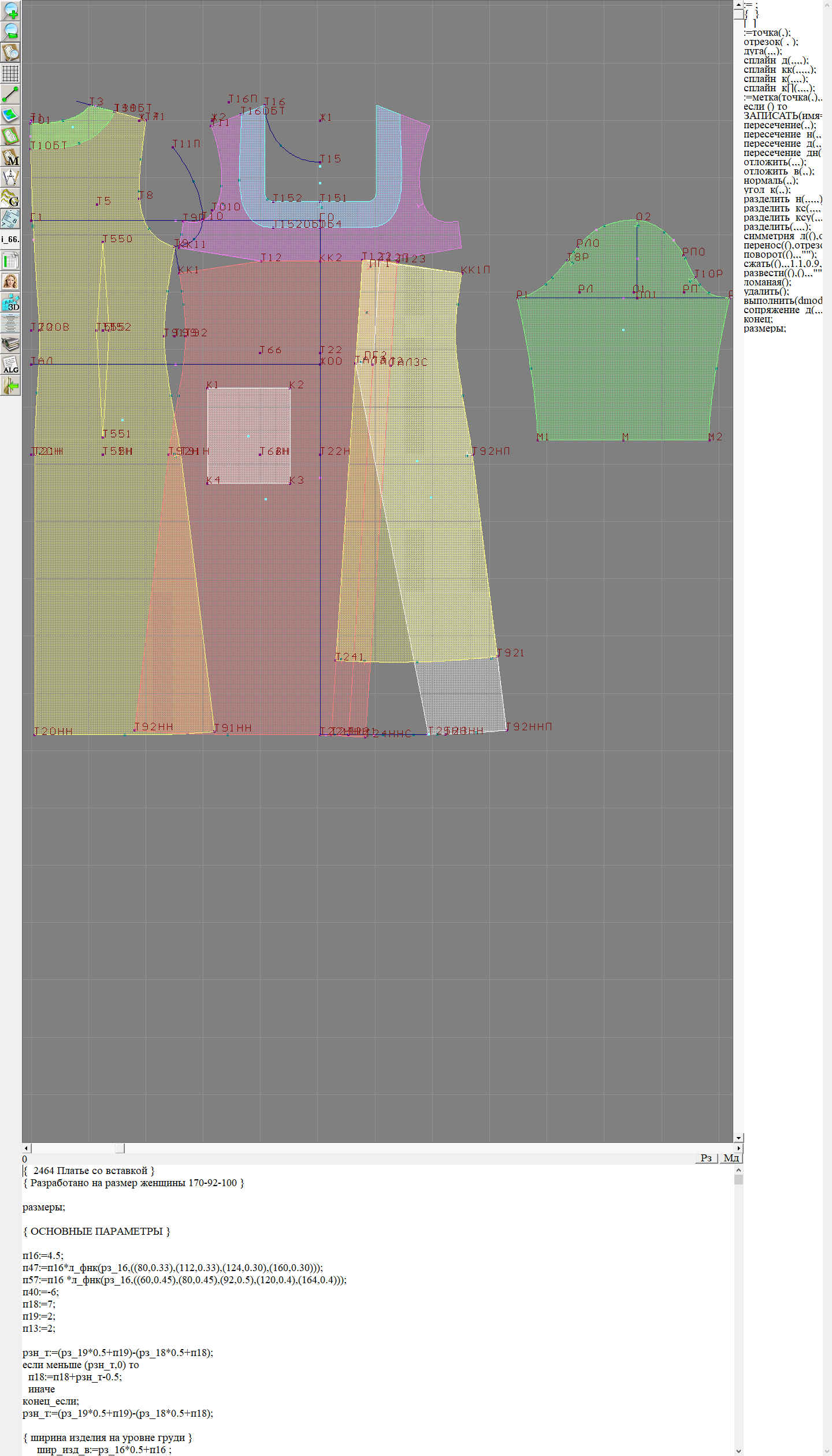Click the green arrow import icon

point(10,385)
